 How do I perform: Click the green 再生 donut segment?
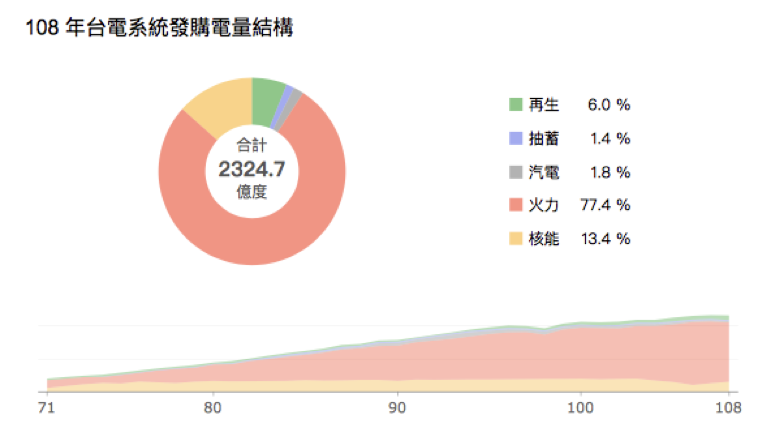(x=266, y=101)
